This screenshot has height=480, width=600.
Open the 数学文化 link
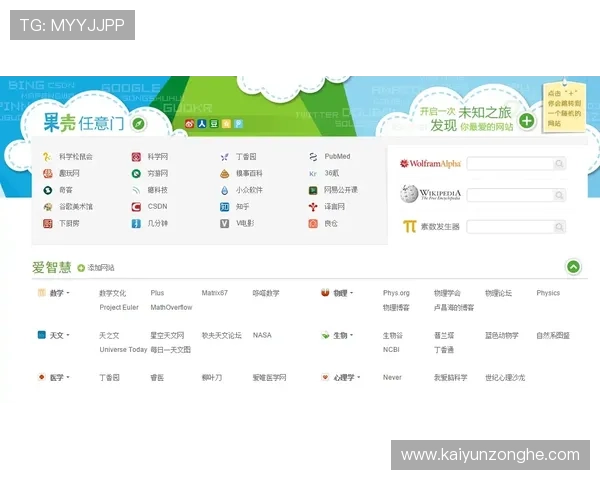[112, 293]
